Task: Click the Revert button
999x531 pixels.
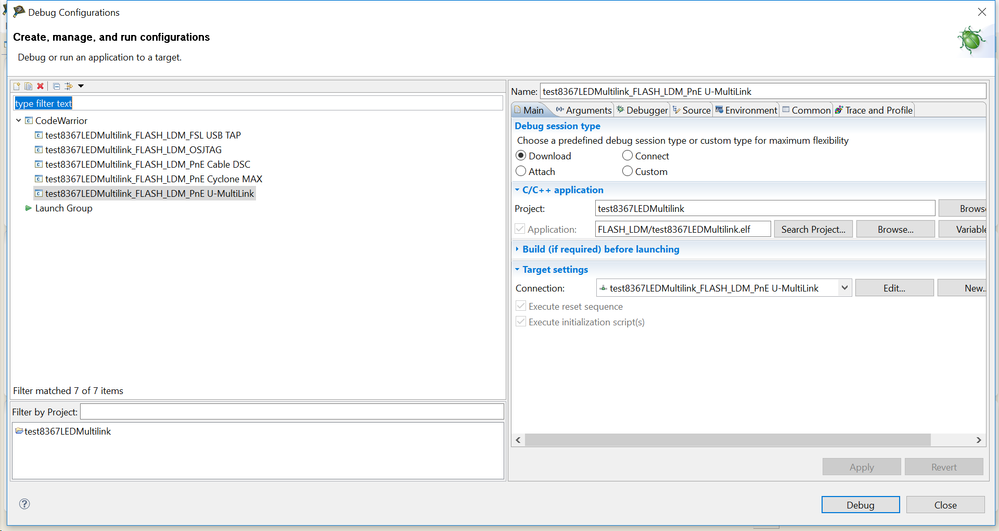Action: click(944, 467)
